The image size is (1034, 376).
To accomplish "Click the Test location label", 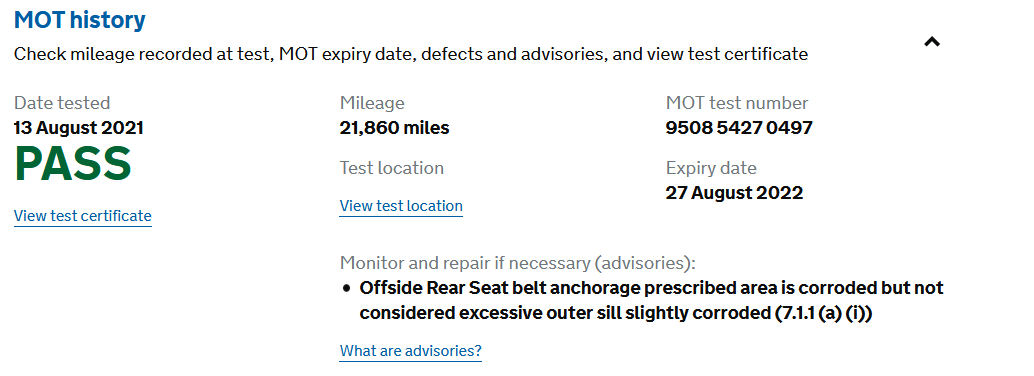I will 392,168.
